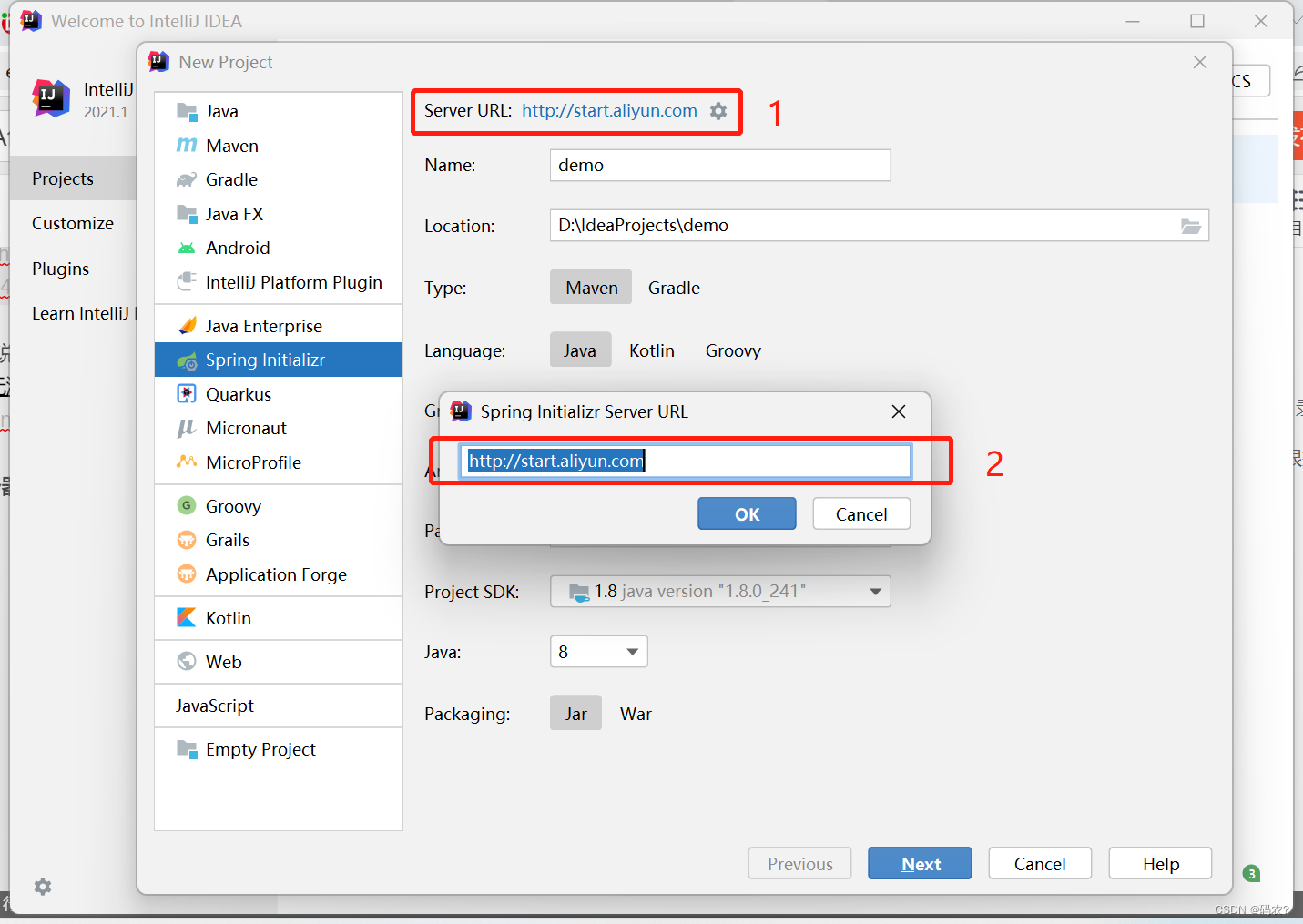Click the project Location field
The height and width of the screenshot is (924, 1303).
(880, 226)
